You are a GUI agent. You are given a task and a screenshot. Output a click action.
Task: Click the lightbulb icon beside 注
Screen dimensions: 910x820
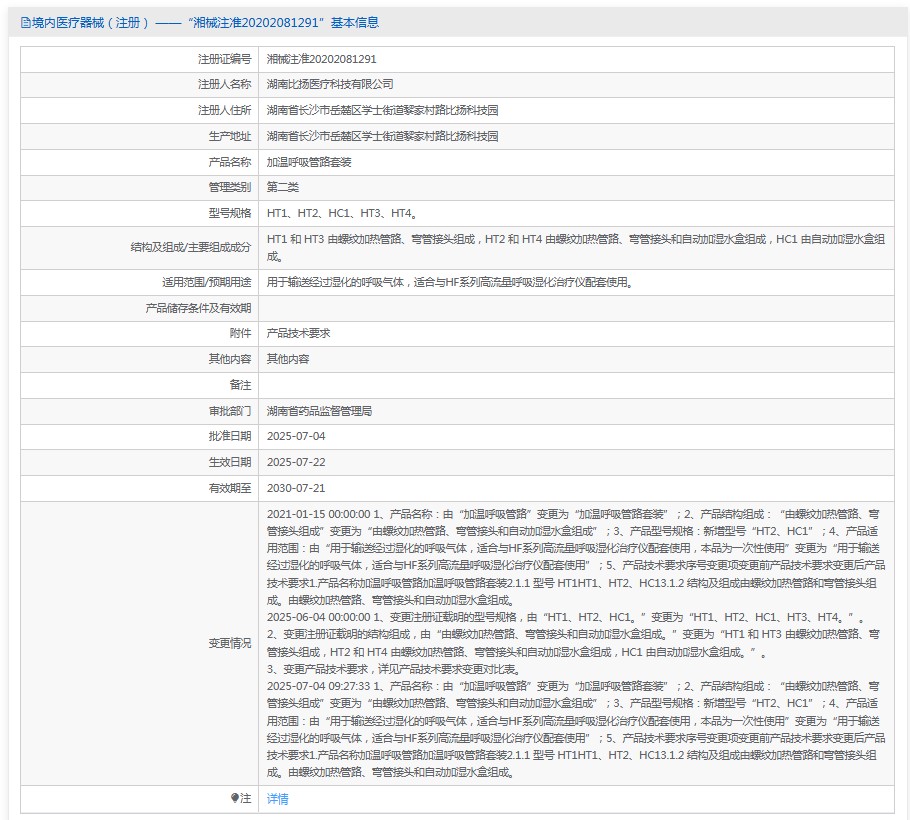click(x=234, y=799)
